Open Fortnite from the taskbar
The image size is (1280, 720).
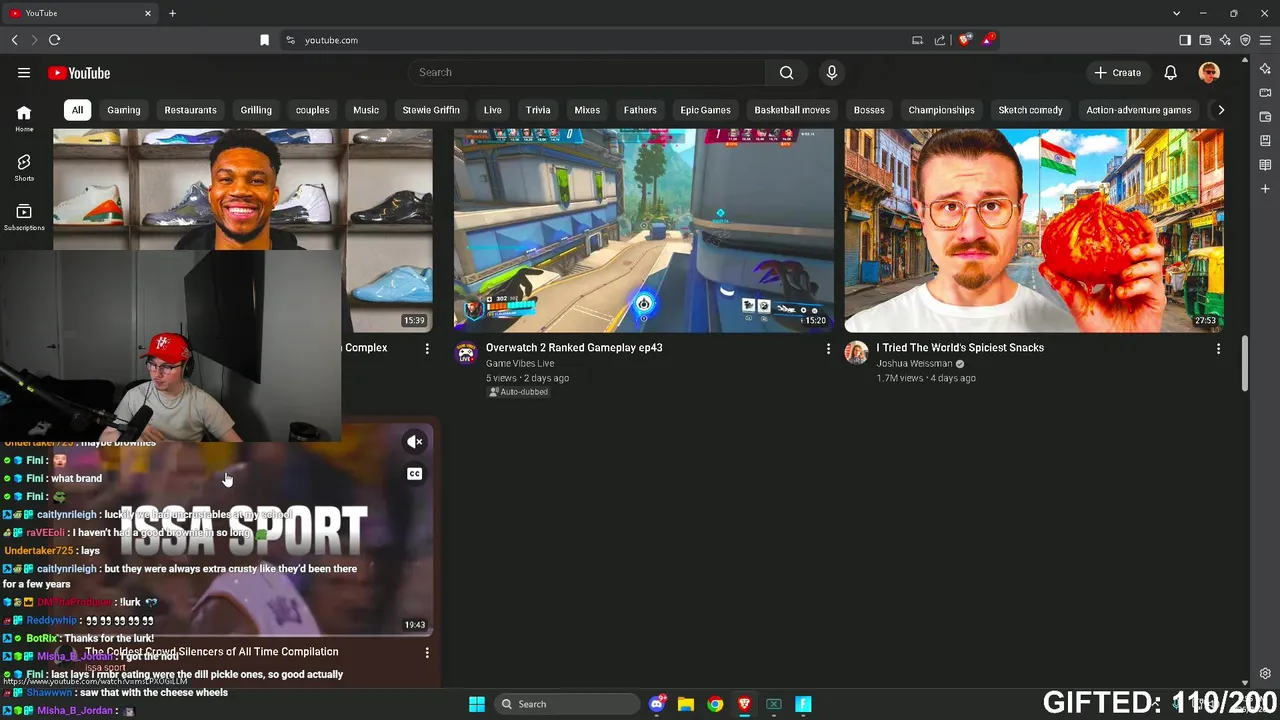point(803,704)
